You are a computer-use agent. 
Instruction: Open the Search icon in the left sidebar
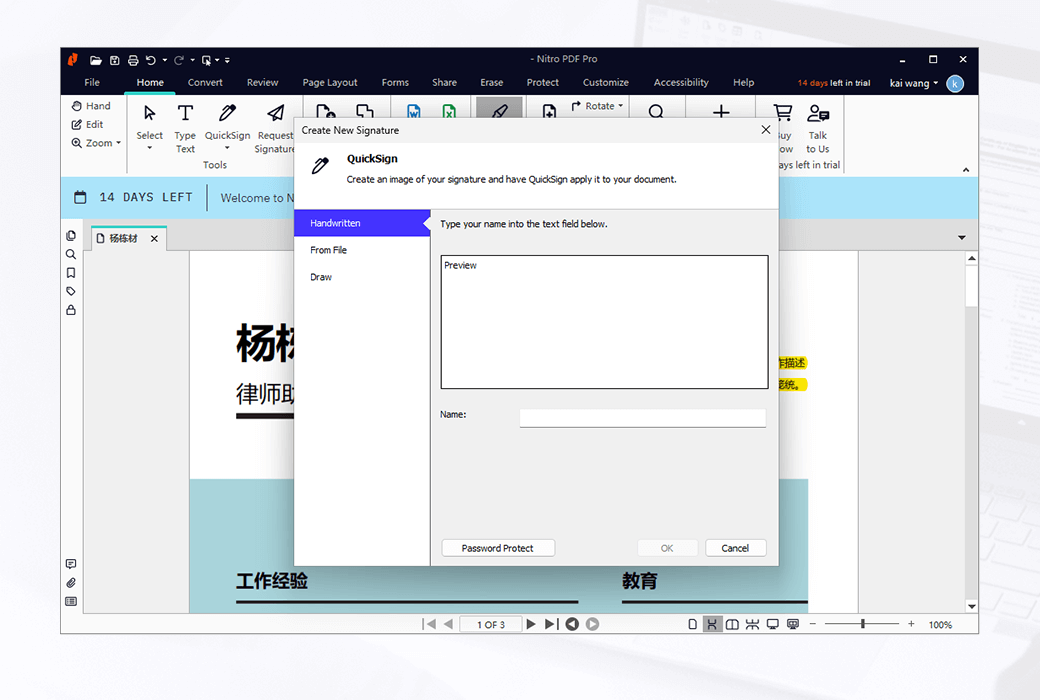[71, 254]
